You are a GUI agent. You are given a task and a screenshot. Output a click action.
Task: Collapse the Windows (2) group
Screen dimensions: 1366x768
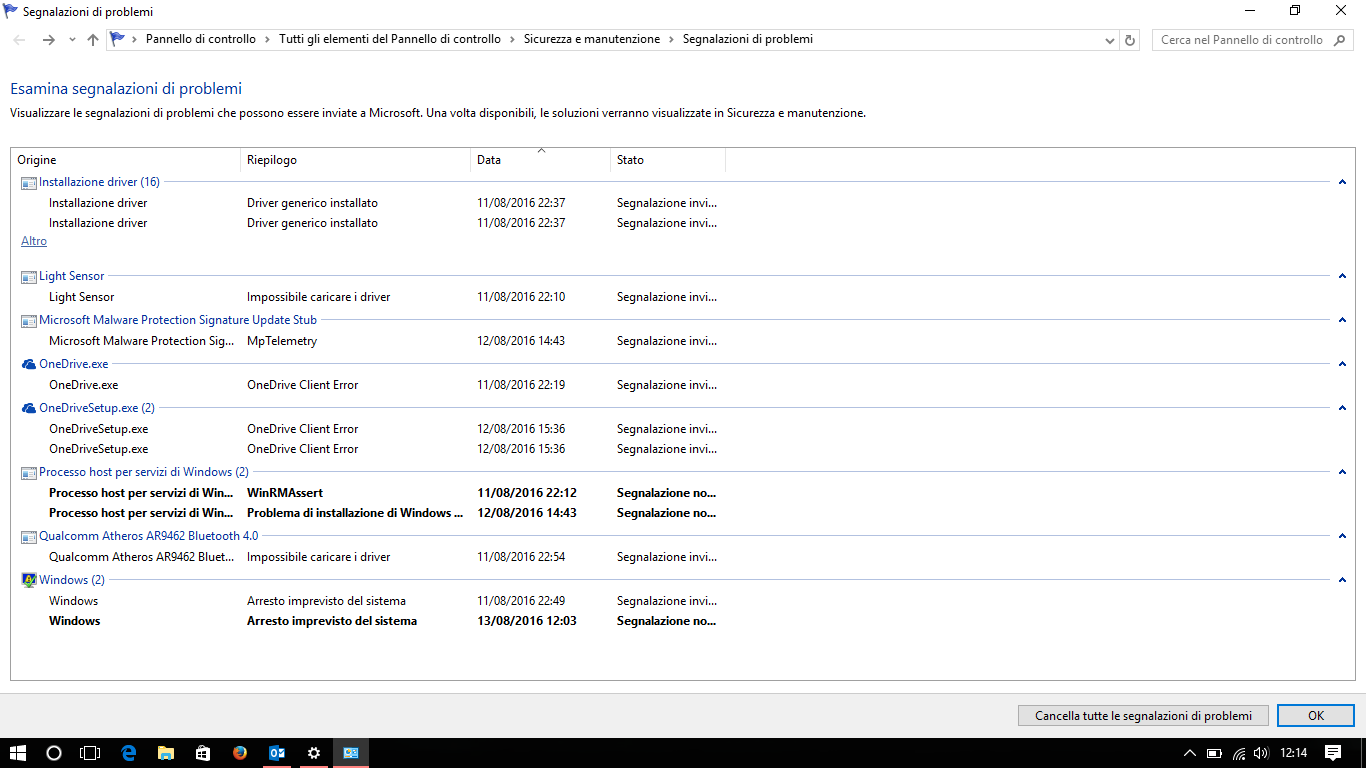point(1342,580)
